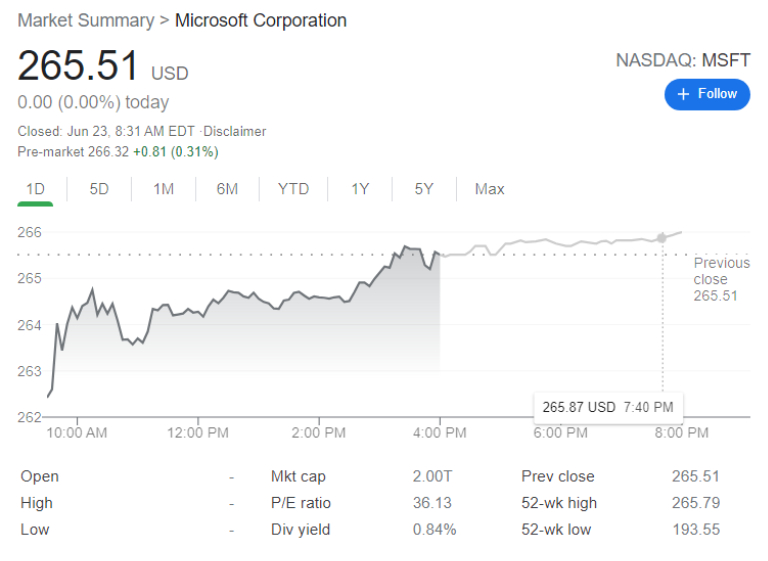View the 5Y chart range

(x=424, y=189)
